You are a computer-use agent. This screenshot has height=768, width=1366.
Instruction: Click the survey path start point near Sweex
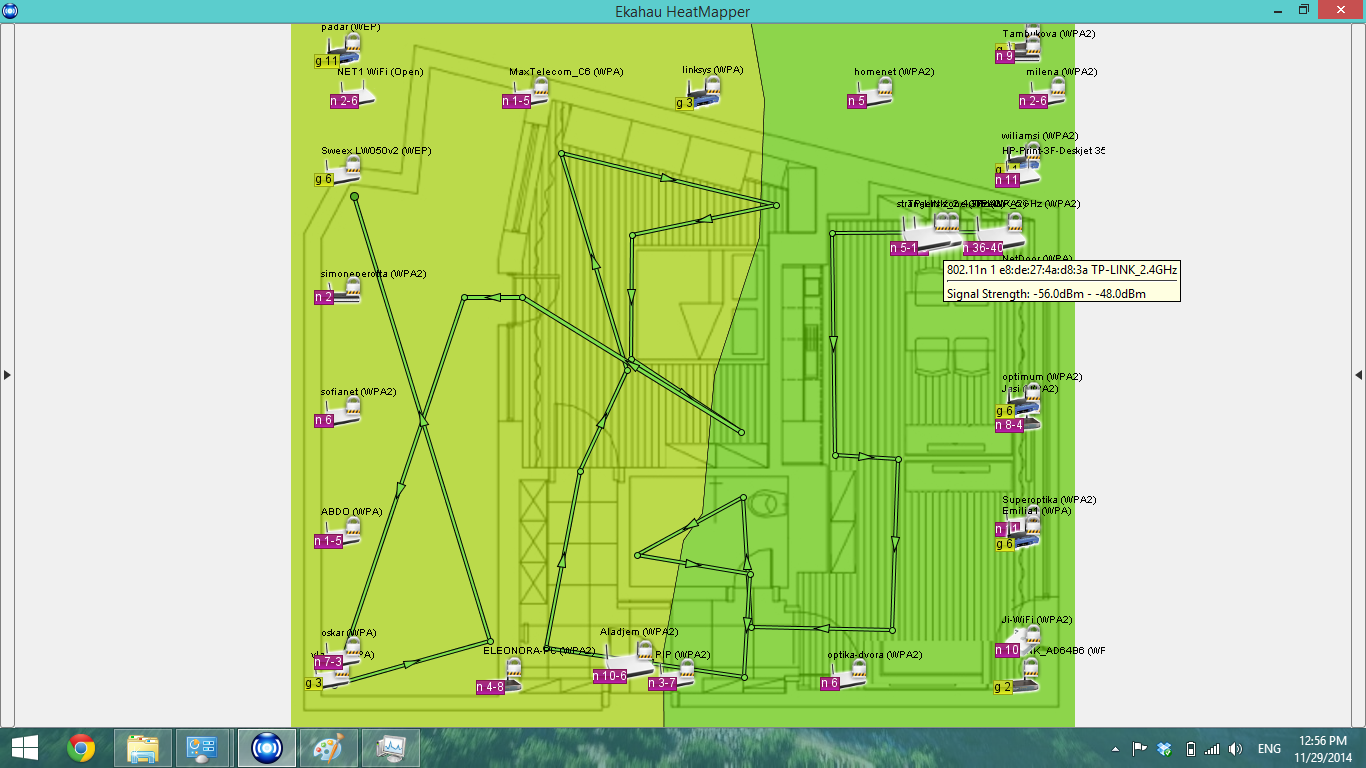click(354, 197)
